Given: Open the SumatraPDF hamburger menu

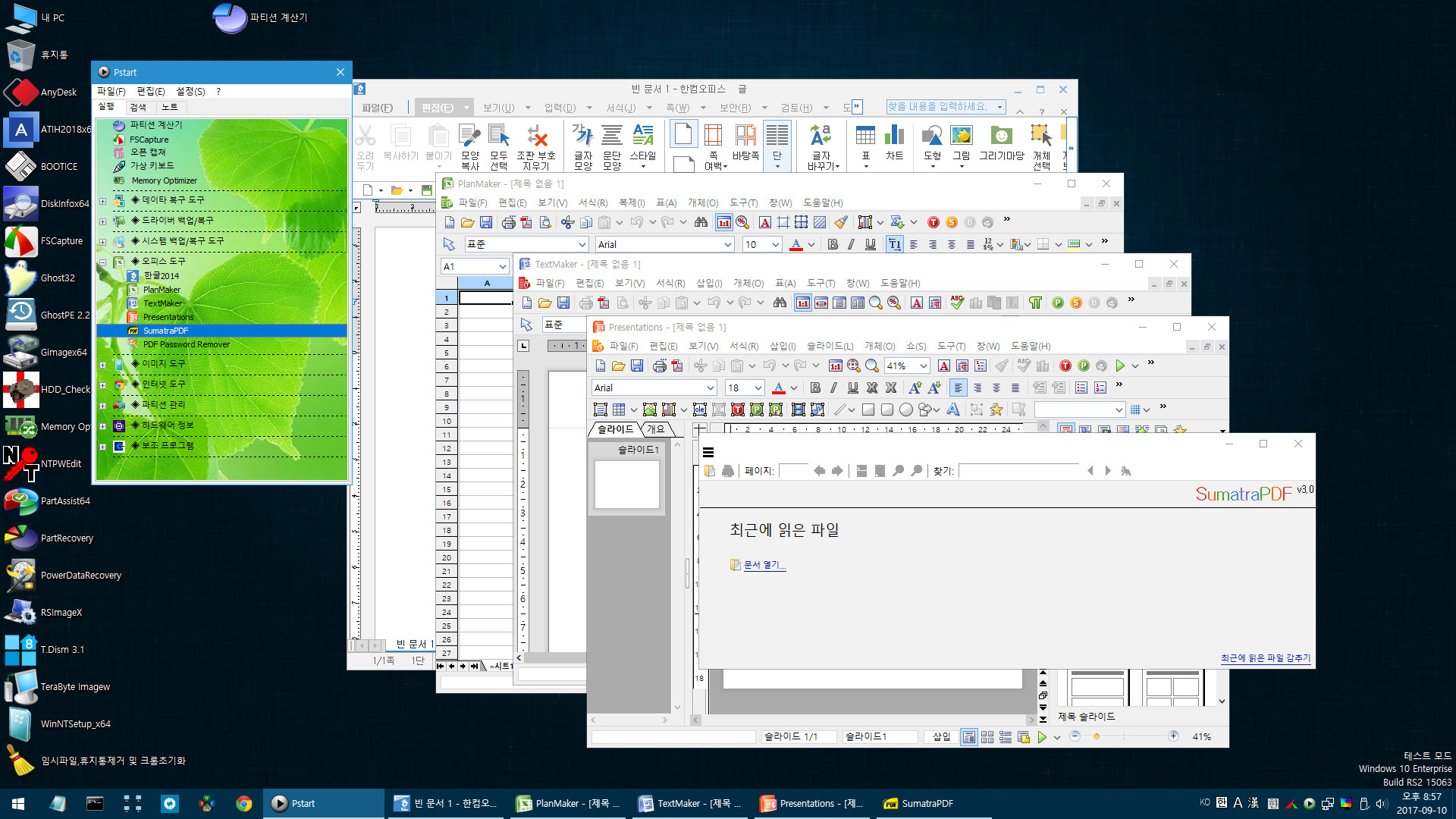Looking at the screenshot, I should click(708, 453).
